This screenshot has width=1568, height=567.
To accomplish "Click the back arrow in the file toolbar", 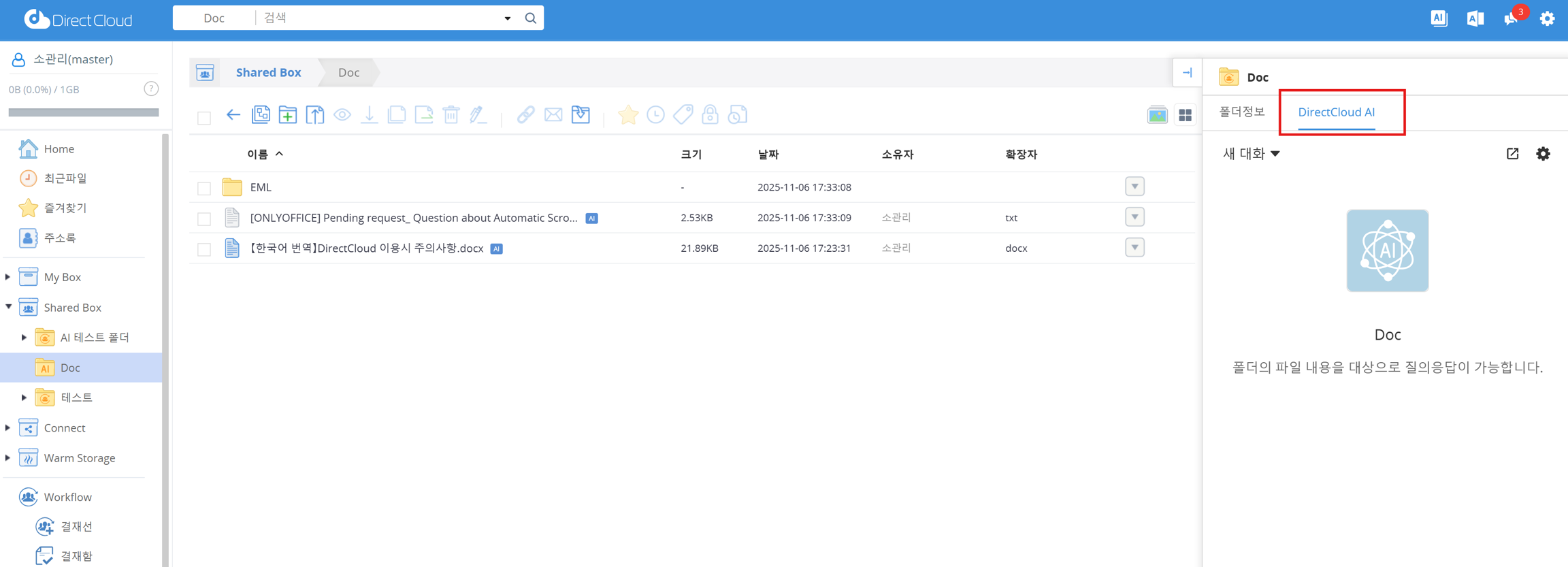I will tap(233, 115).
